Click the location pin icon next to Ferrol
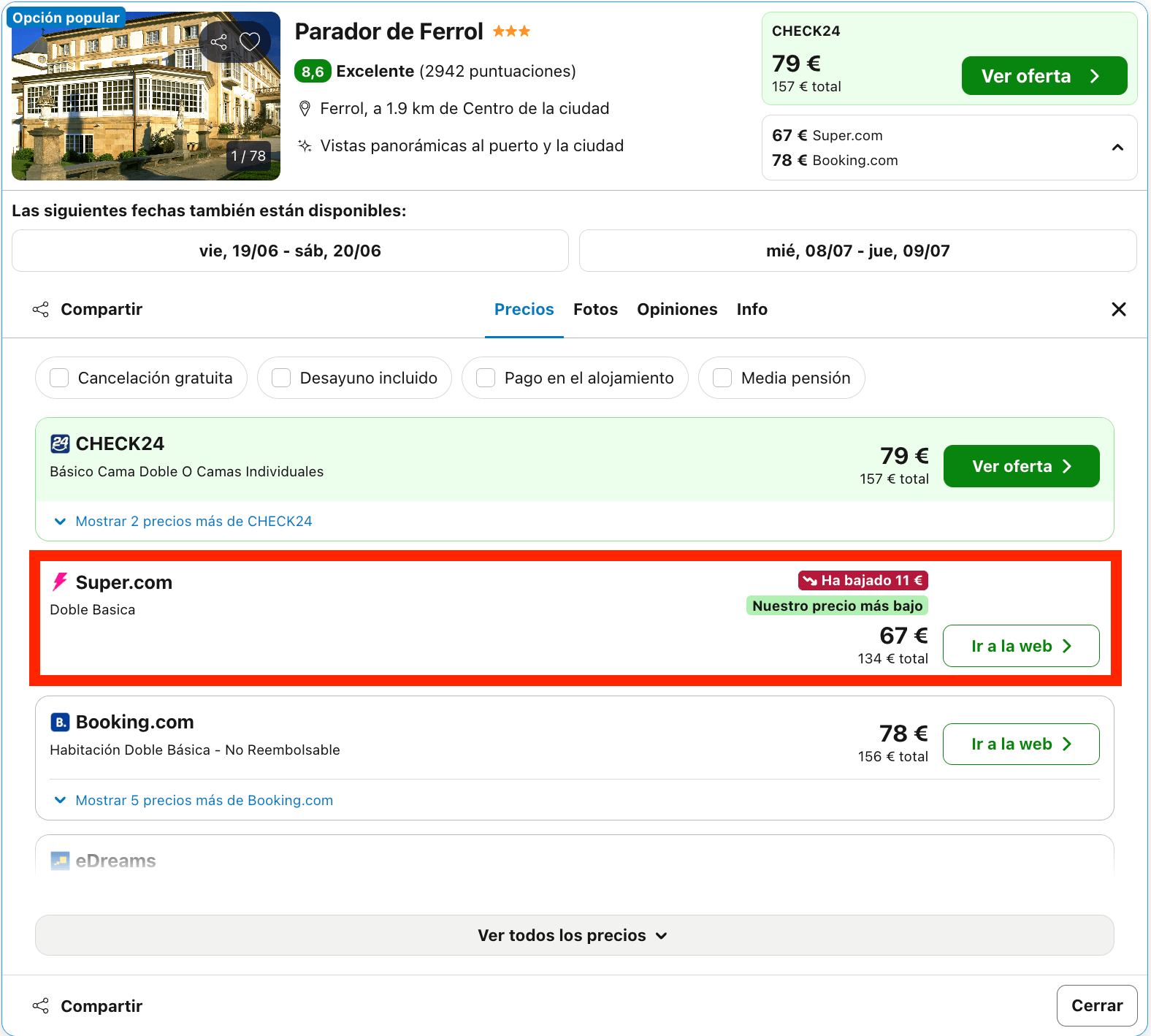The width and height of the screenshot is (1151, 1036). (305, 109)
